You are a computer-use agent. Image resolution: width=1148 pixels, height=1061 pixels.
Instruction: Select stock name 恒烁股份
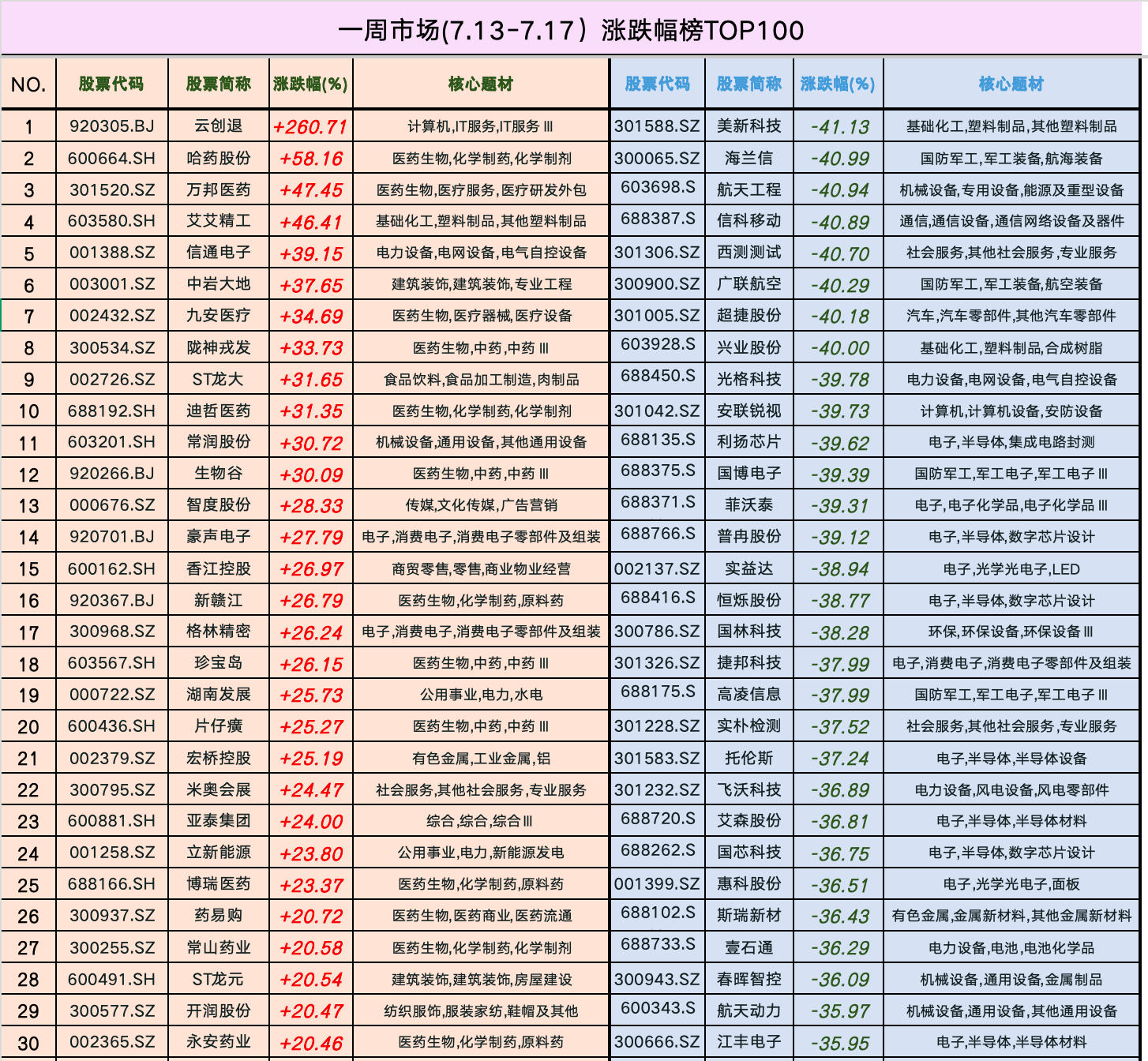pyautogui.click(x=749, y=600)
